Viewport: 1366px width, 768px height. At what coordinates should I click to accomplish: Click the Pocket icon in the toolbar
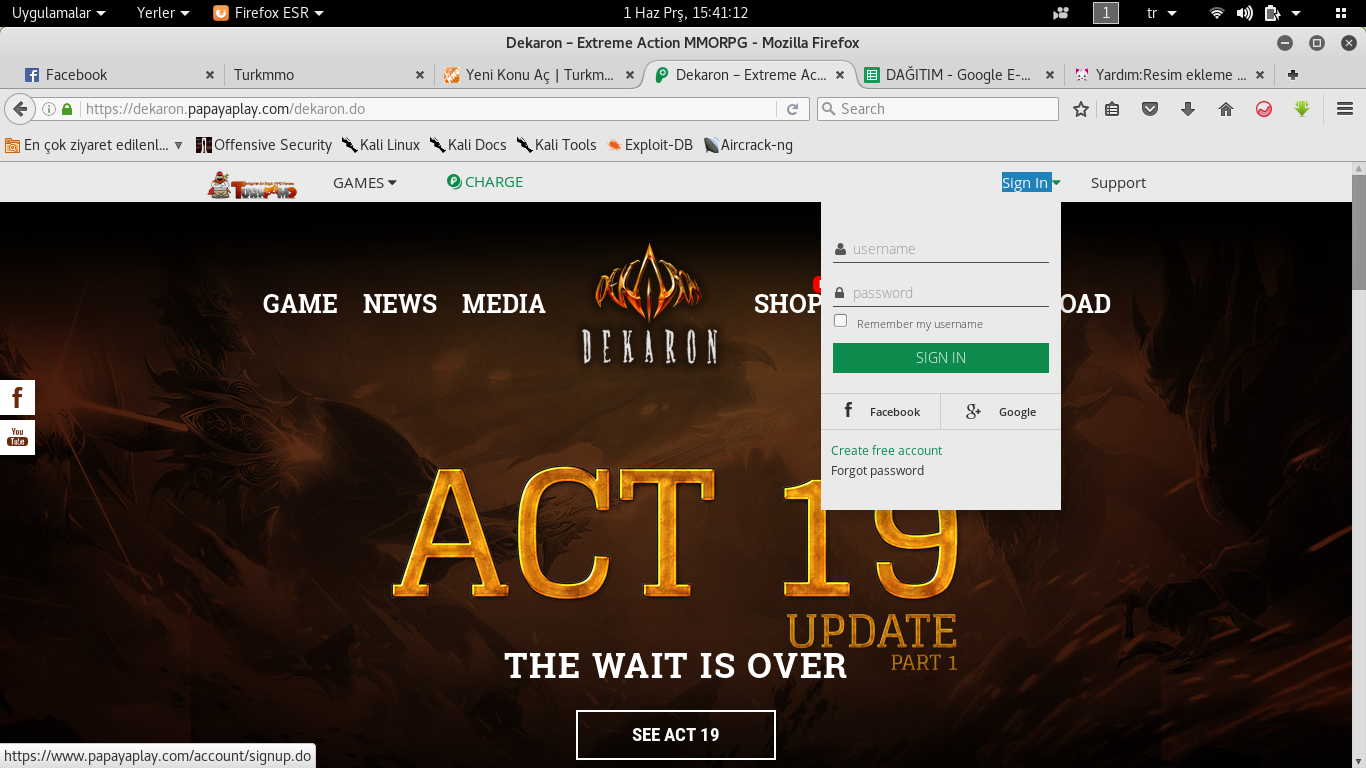pyautogui.click(x=1150, y=109)
